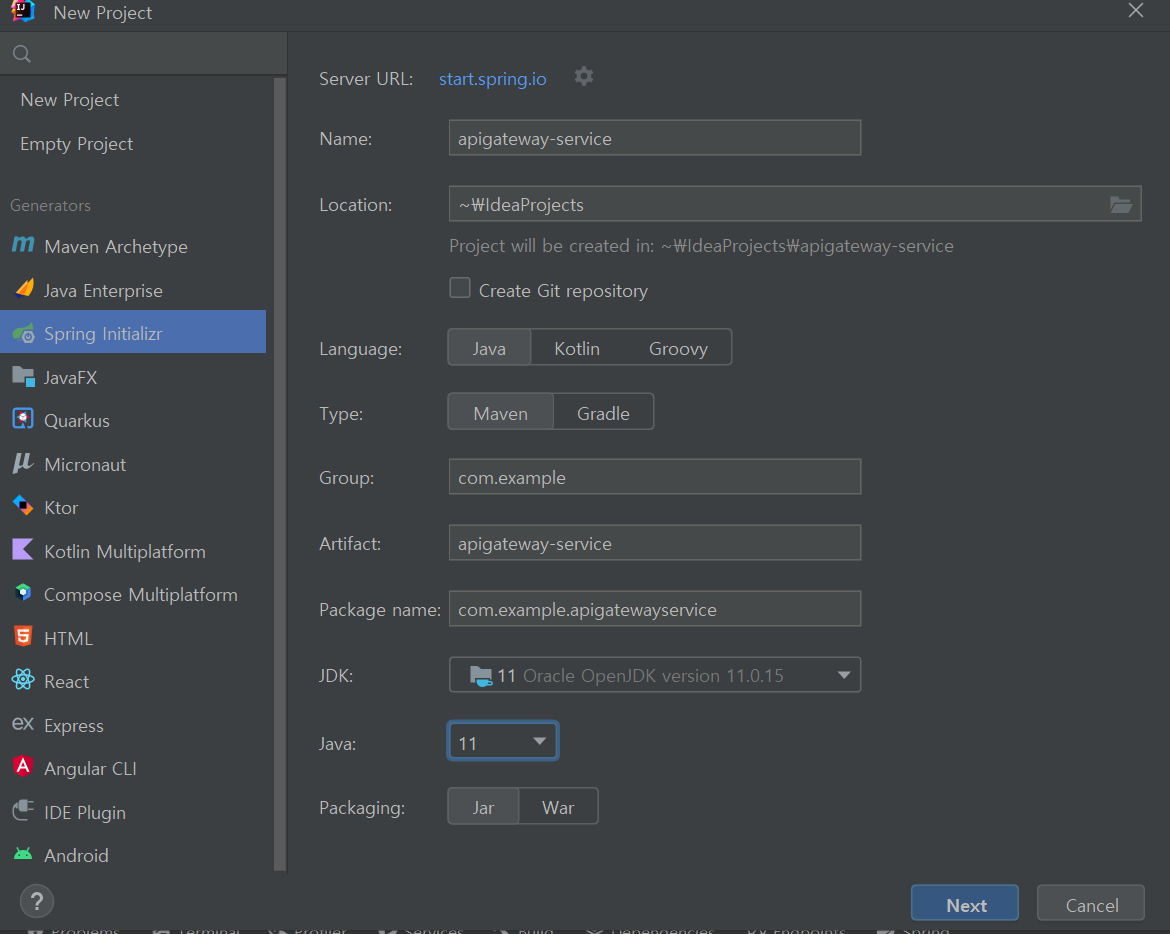Select the Express generator label
Image resolution: width=1170 pixels, height=934 pixels.
(74, 726)
